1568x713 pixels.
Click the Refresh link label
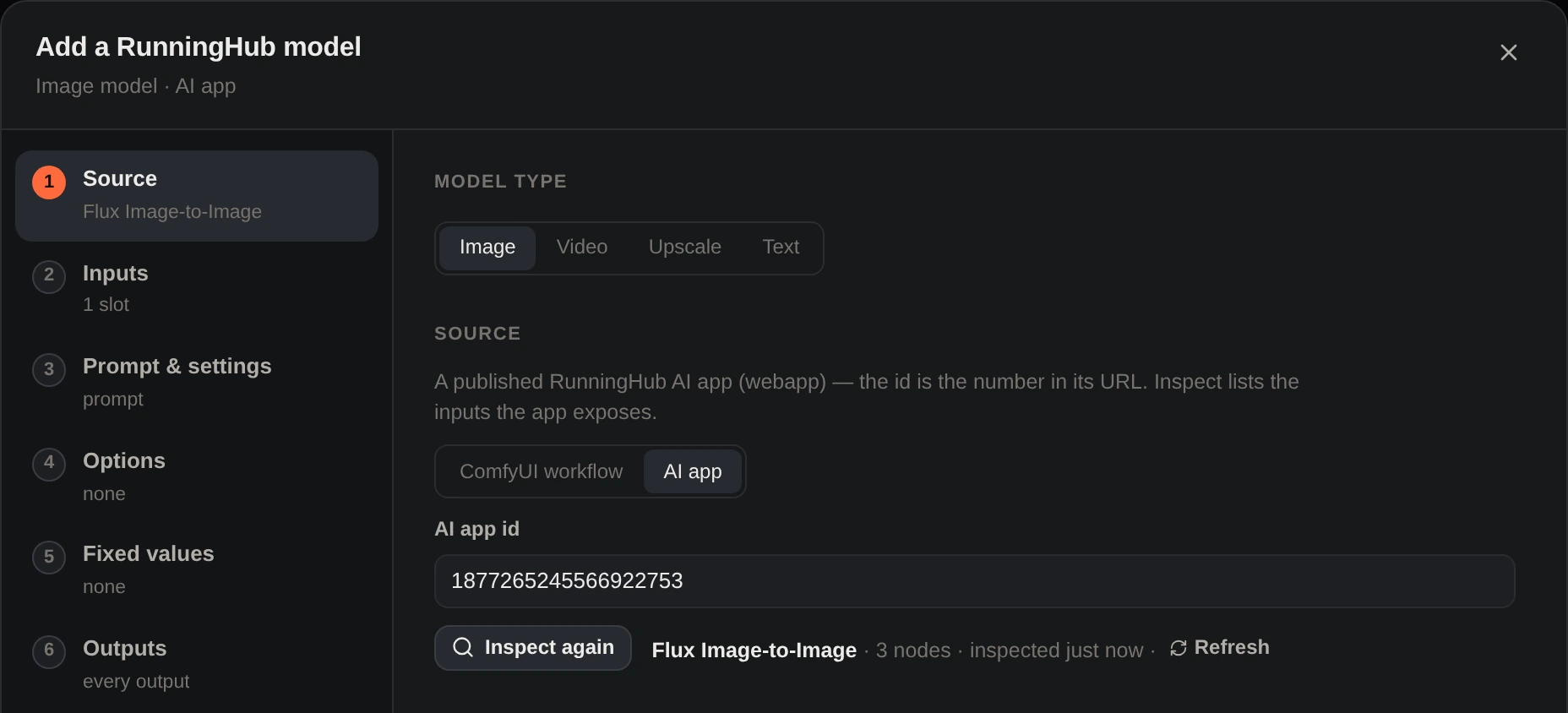coord(1232,648)
